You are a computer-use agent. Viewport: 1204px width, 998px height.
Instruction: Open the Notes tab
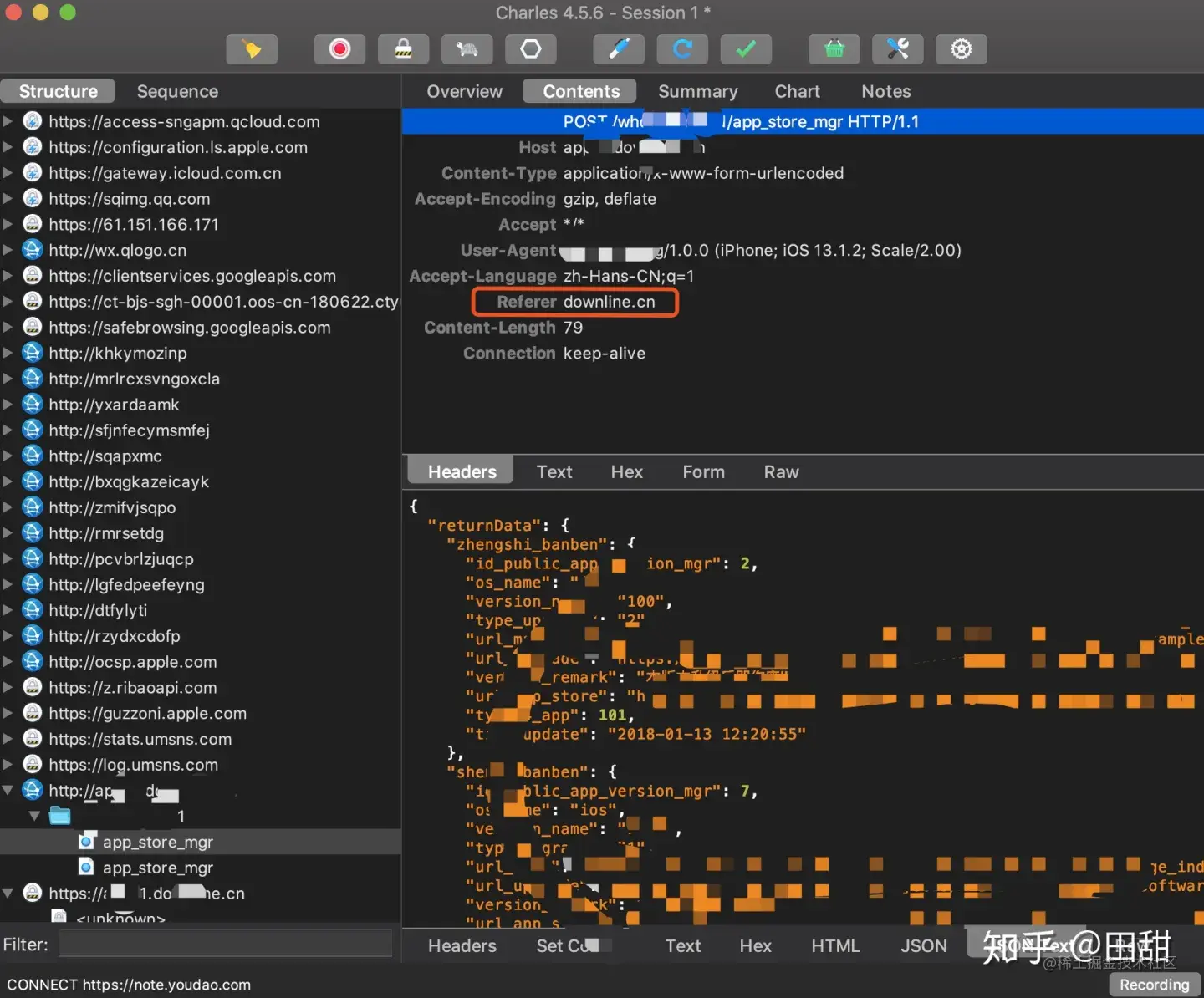click(886, 91)
